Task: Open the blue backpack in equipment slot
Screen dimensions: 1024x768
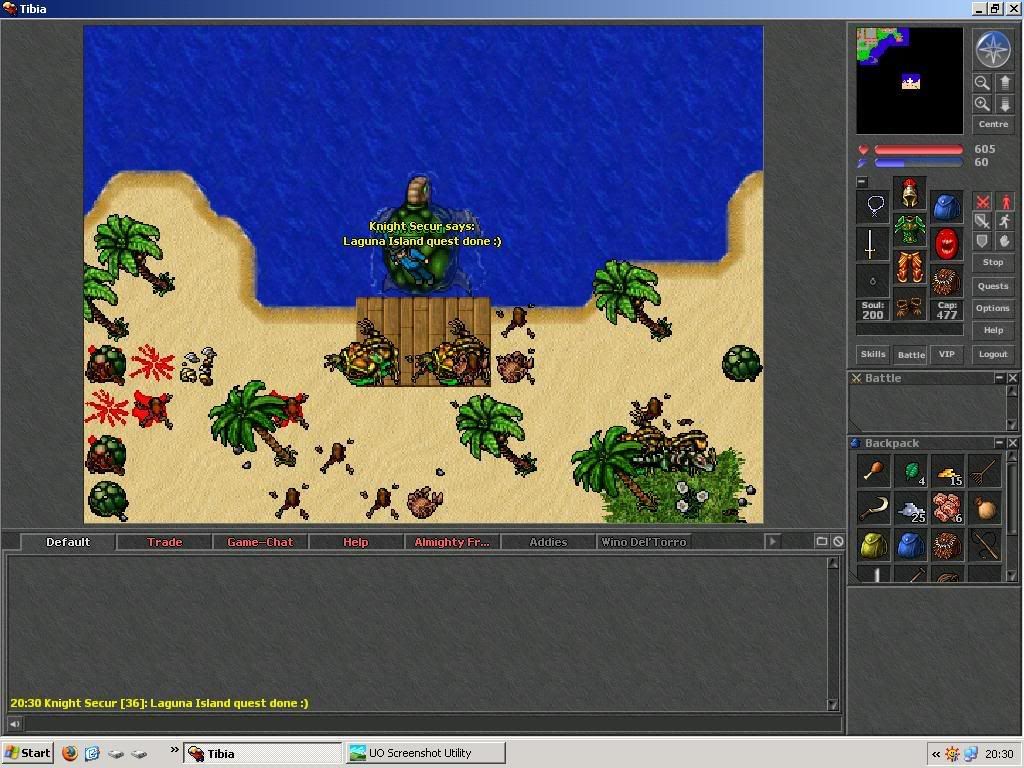Action: [x=946, y=207]
